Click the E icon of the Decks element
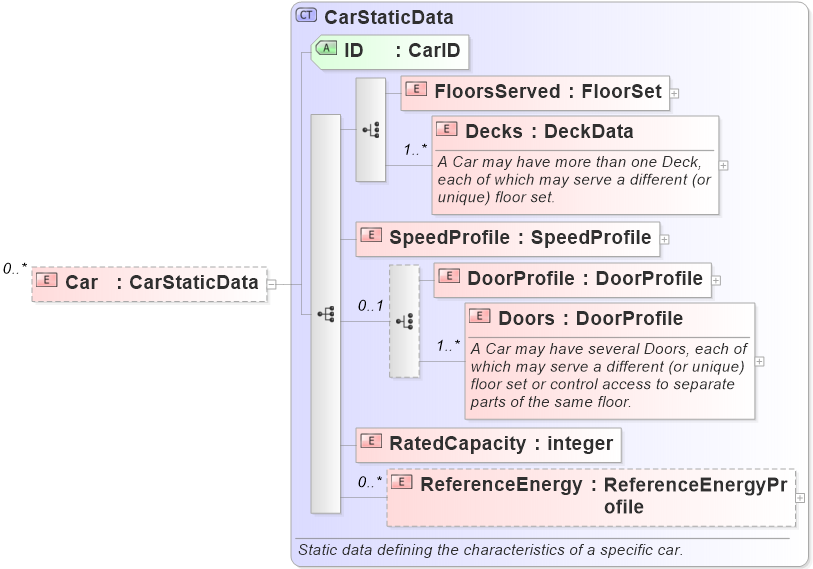This screenshot has width=813, height=569. (447, 129)
